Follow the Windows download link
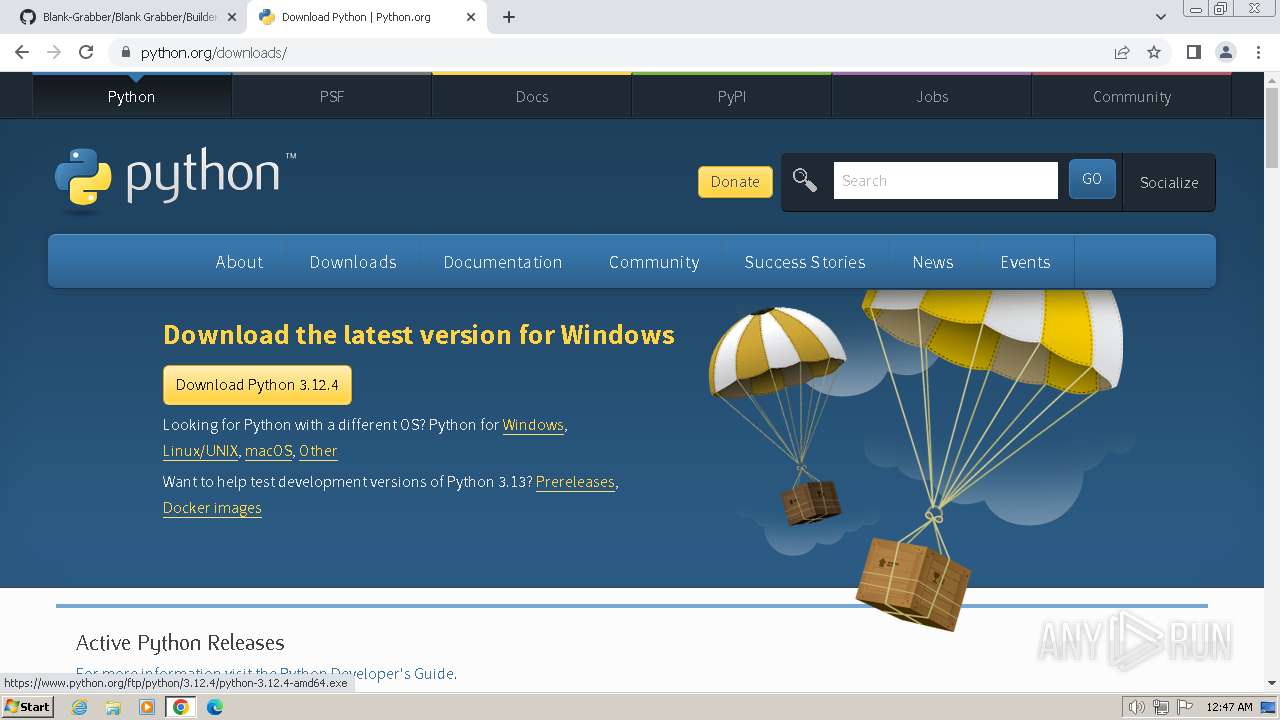 [533, 425]
